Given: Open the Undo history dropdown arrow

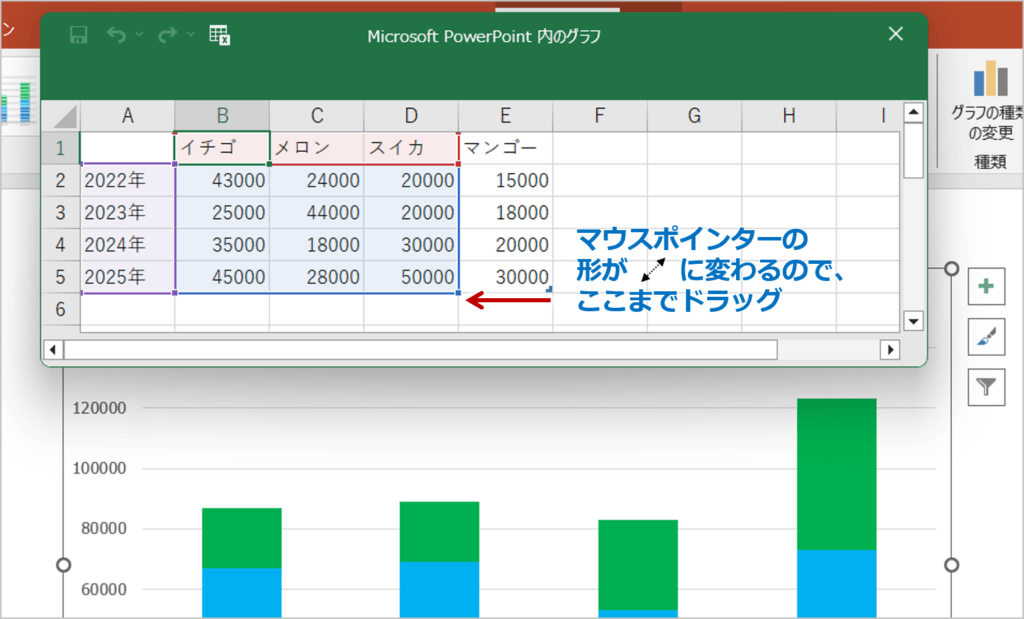Looking at the screenshot, I should pyautogui.click(x=139, y=34).
